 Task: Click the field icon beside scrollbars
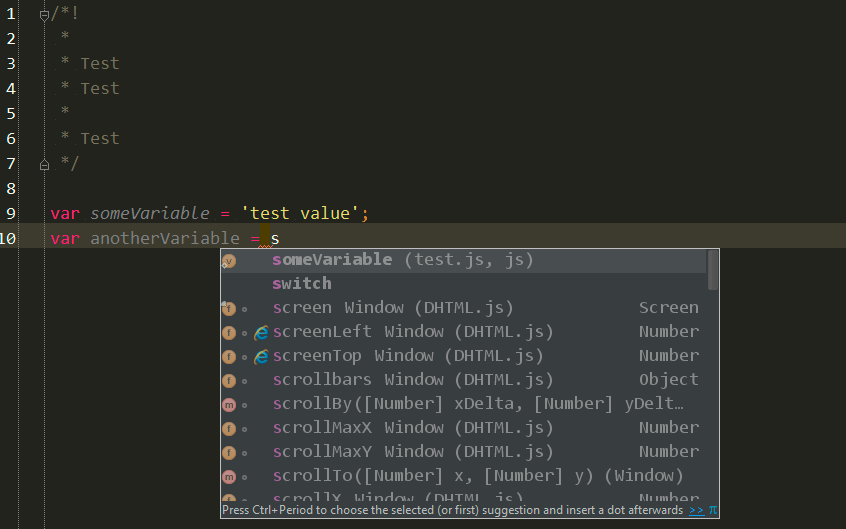(229, 381)
